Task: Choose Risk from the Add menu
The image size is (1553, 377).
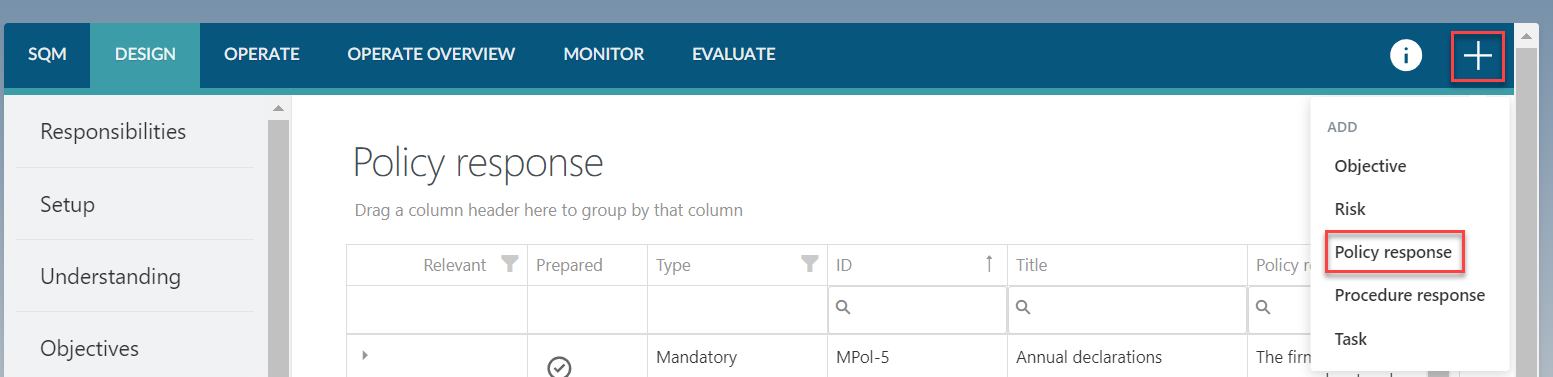Action: (x=1349, y=209)
